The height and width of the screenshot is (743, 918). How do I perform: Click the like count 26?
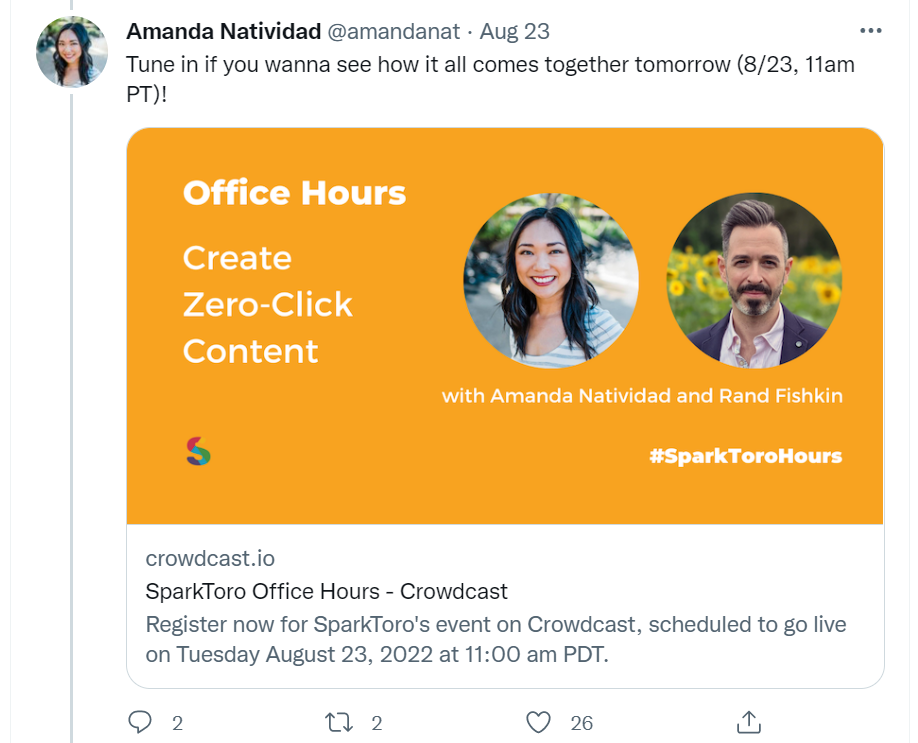[x=581, y=724]
